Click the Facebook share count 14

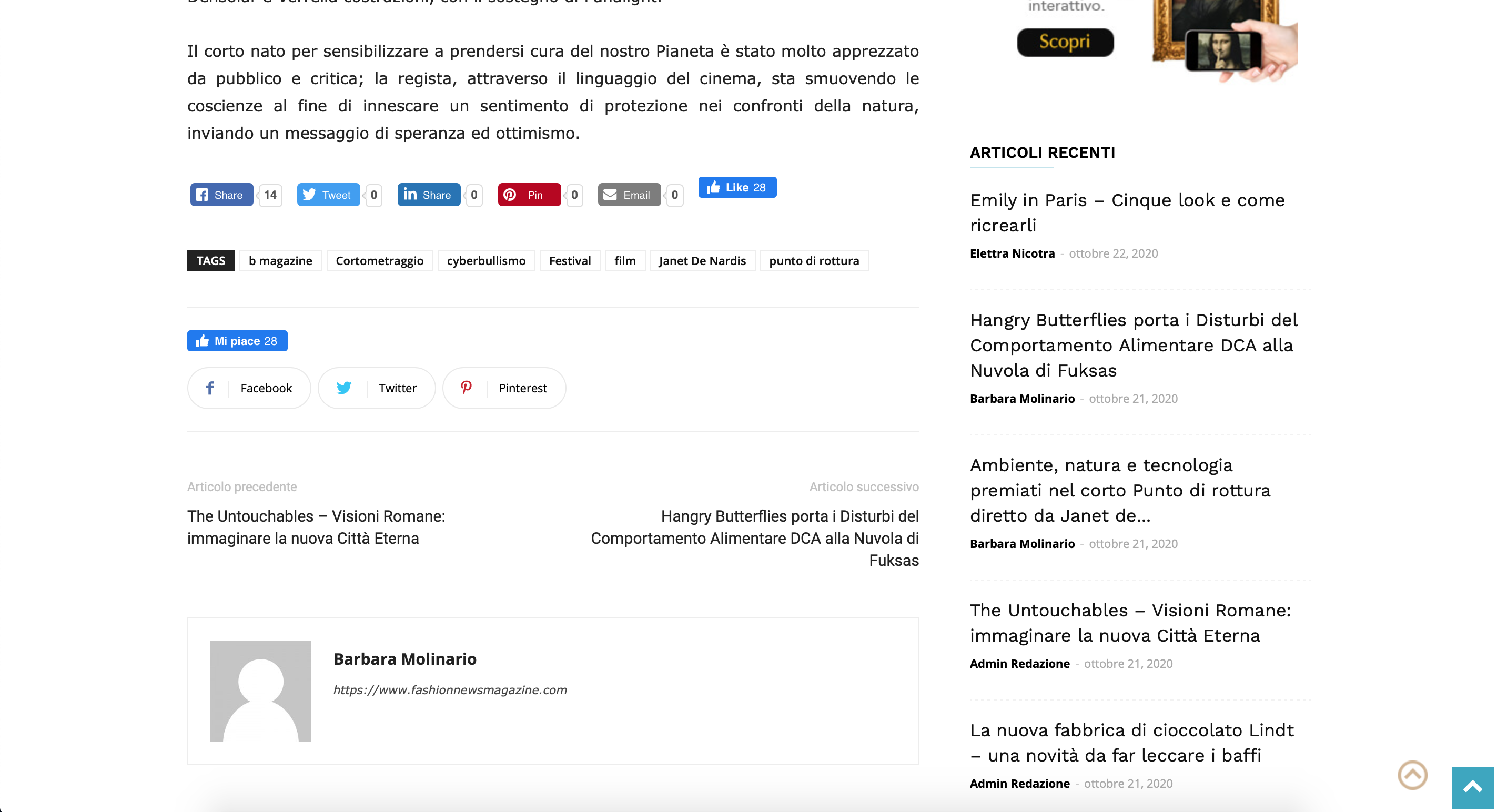(x=270, y=195)
